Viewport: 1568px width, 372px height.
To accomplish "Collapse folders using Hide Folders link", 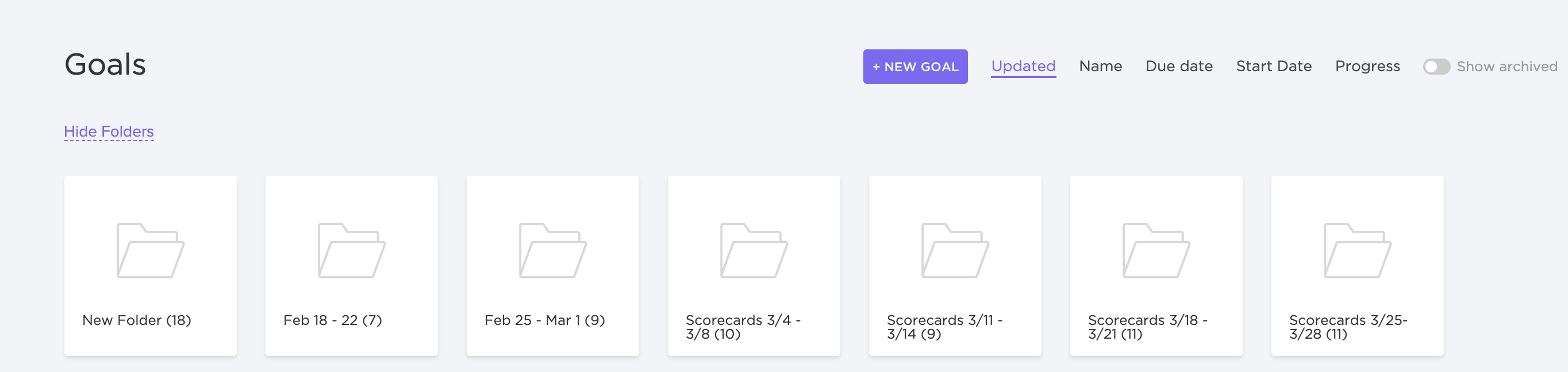I will [x=109, y=131].
